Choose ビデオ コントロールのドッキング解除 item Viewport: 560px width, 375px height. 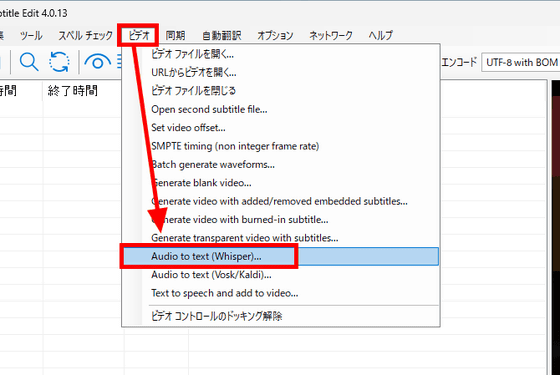tap(281, 316)
